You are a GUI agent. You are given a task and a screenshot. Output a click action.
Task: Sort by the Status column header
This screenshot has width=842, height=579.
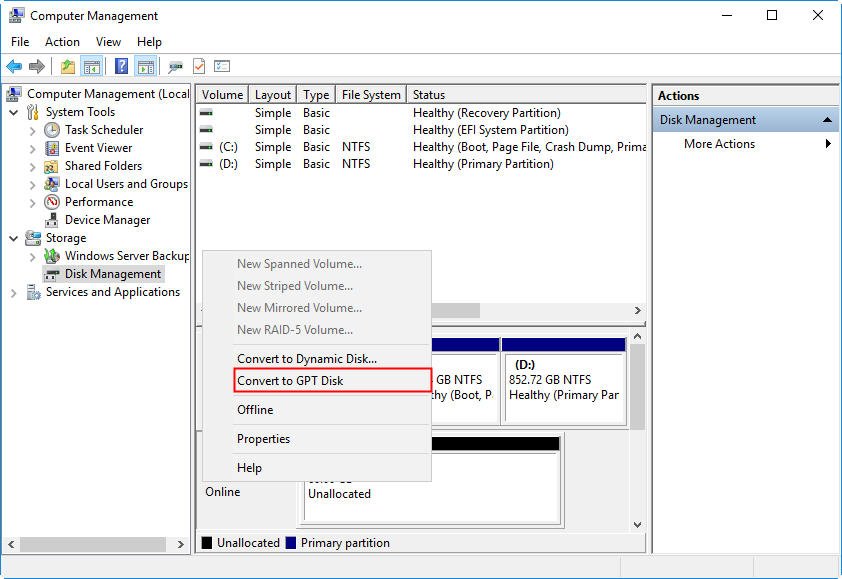526,95
